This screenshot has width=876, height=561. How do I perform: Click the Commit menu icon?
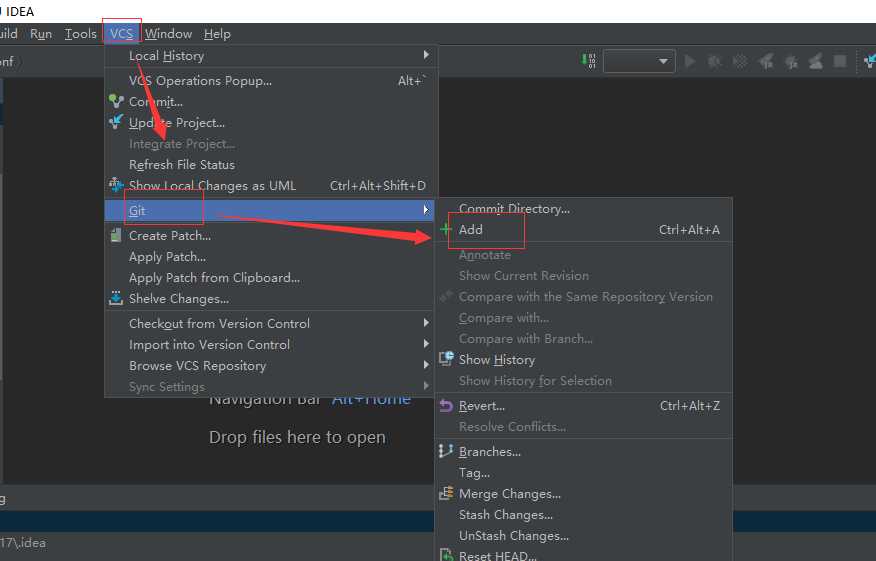[116, 101]
